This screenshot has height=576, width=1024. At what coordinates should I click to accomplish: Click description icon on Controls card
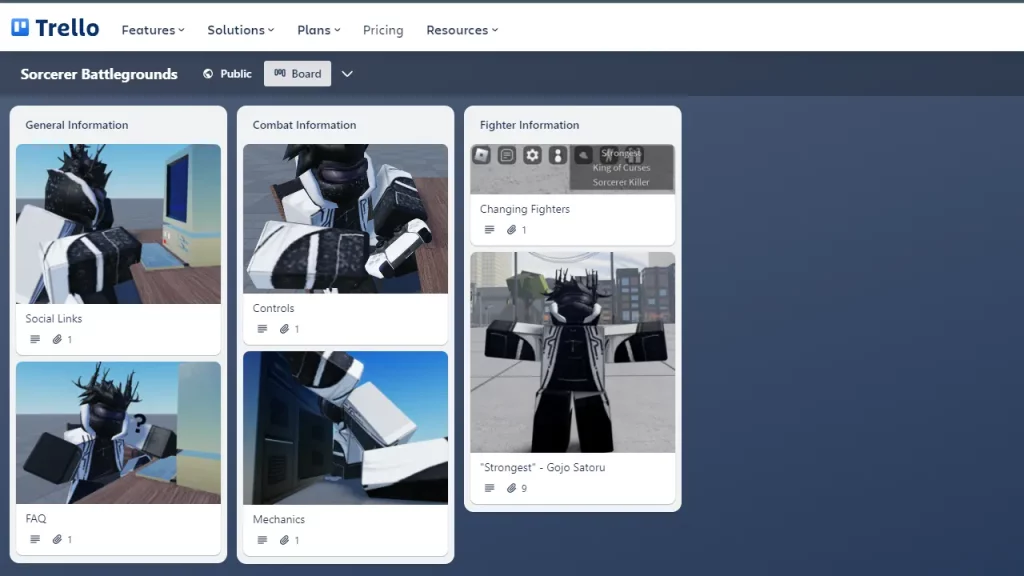(x=262, y=329)
